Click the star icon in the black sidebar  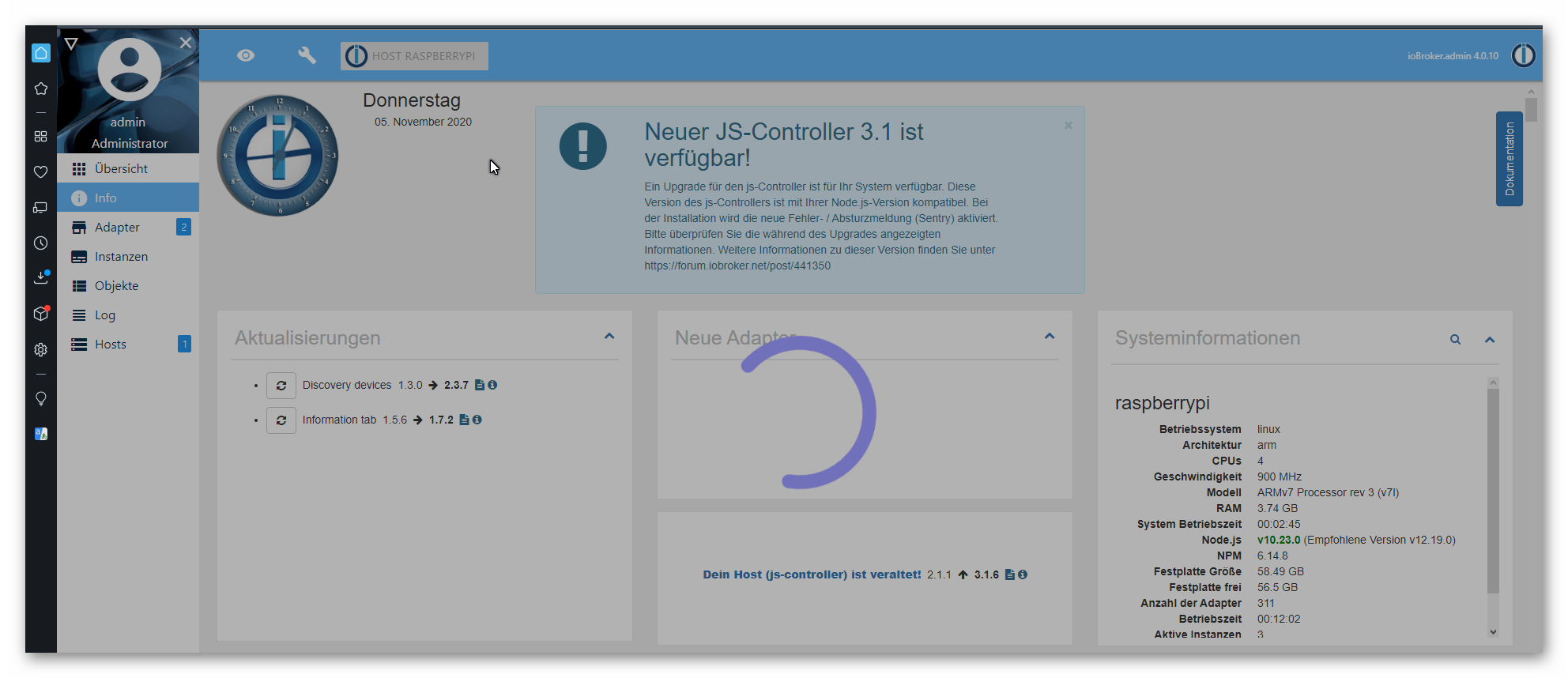click(41, 89)
